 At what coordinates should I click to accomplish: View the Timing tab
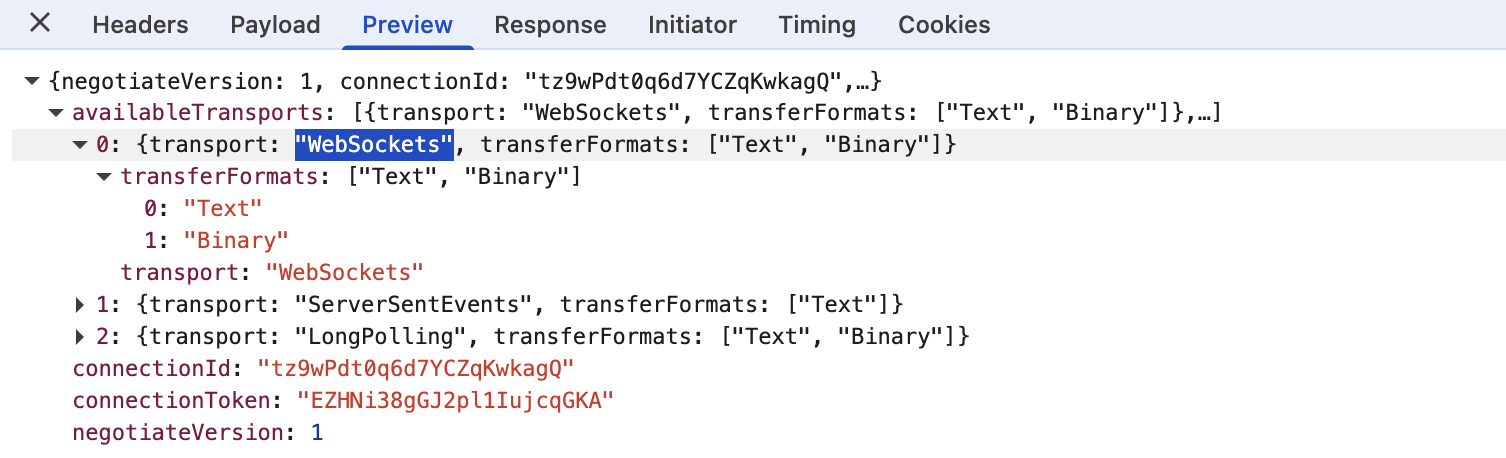[817, 25]
